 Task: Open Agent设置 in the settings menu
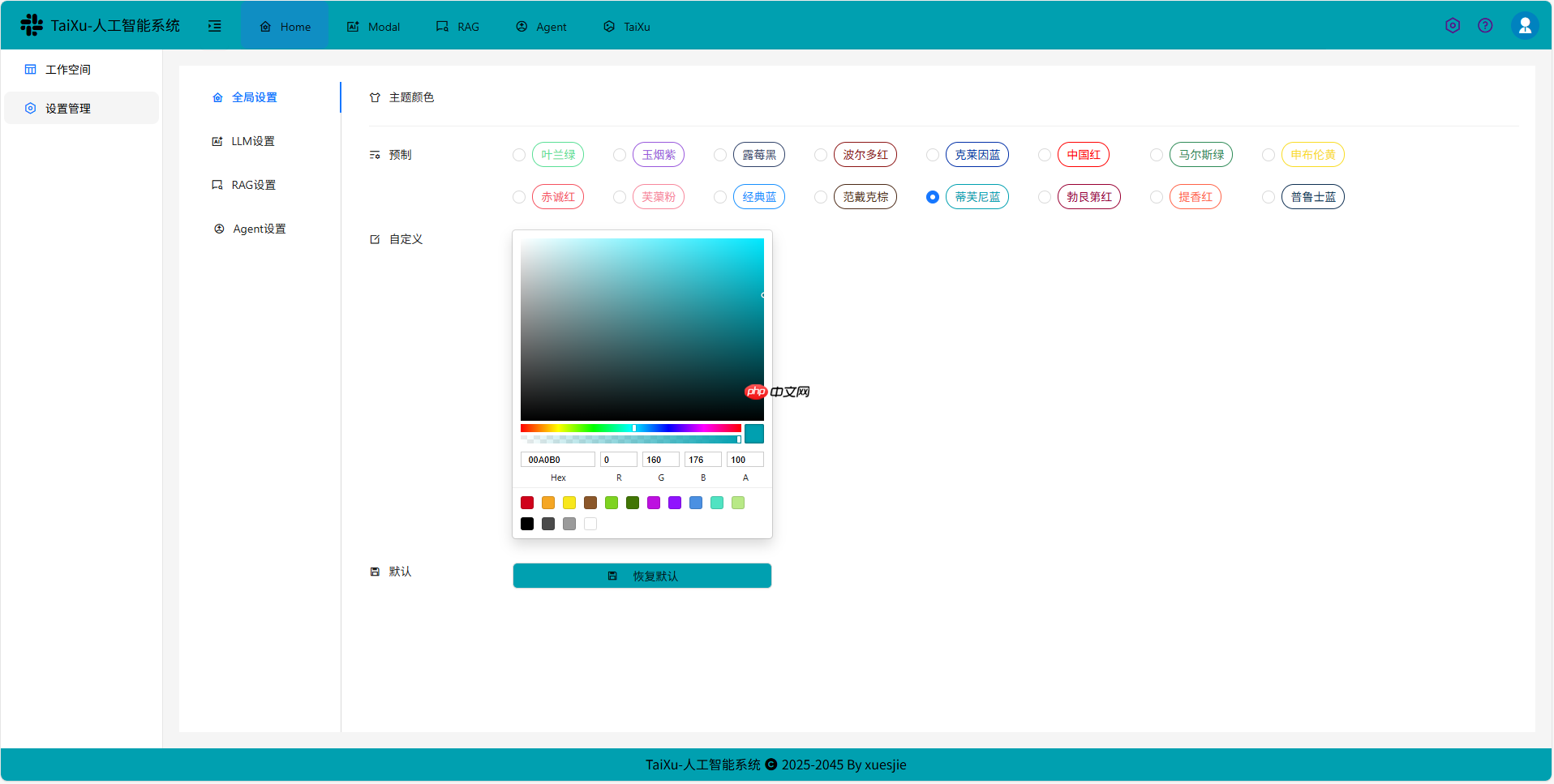(258, 228)
